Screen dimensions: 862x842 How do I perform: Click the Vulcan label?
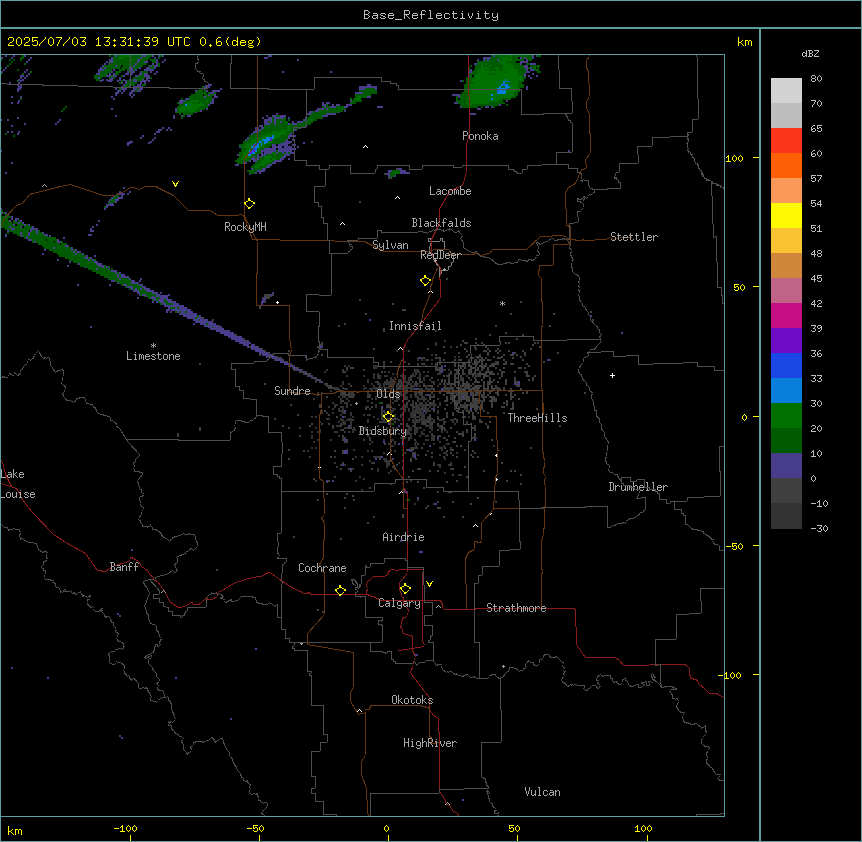click(542, 792)
